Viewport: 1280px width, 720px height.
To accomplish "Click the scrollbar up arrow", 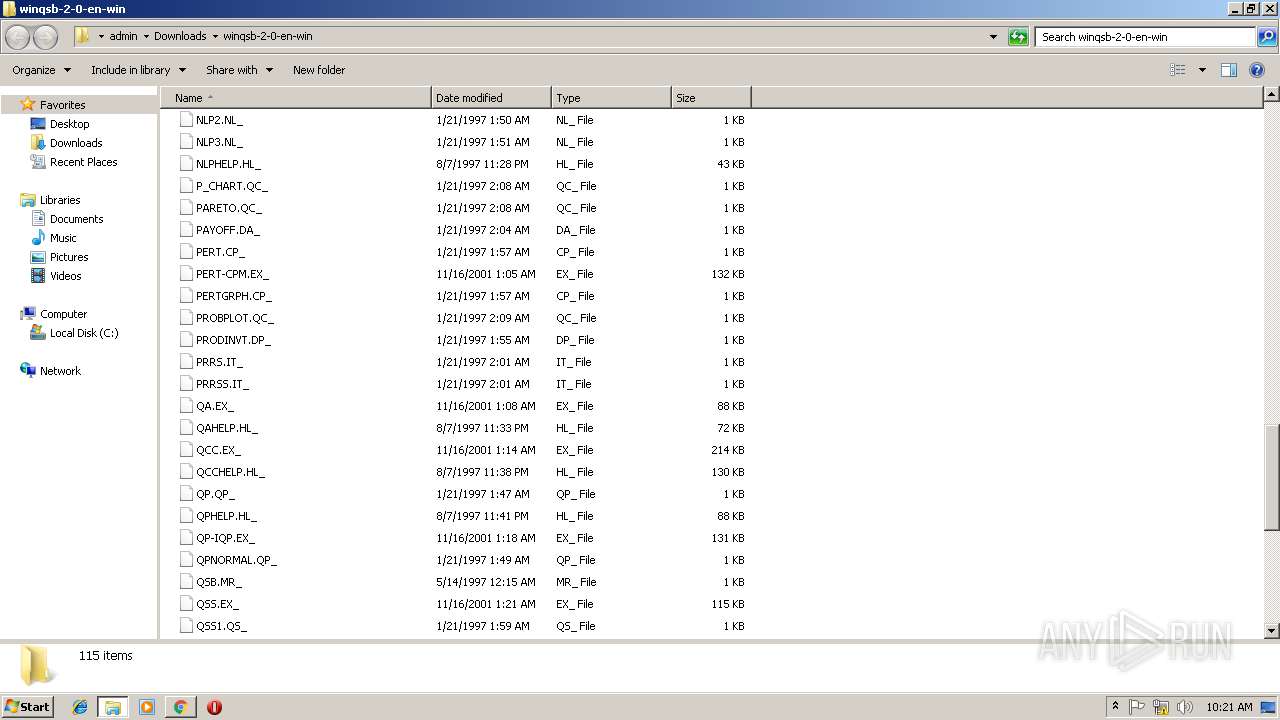I will click(x=1272, y=95).
